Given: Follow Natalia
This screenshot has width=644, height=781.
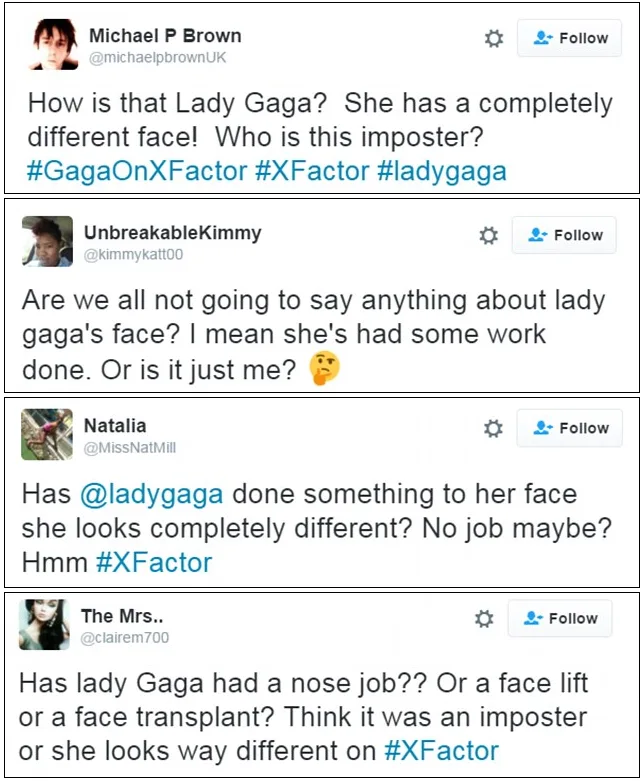Looking at the screenshot, I should coord(569,428).
